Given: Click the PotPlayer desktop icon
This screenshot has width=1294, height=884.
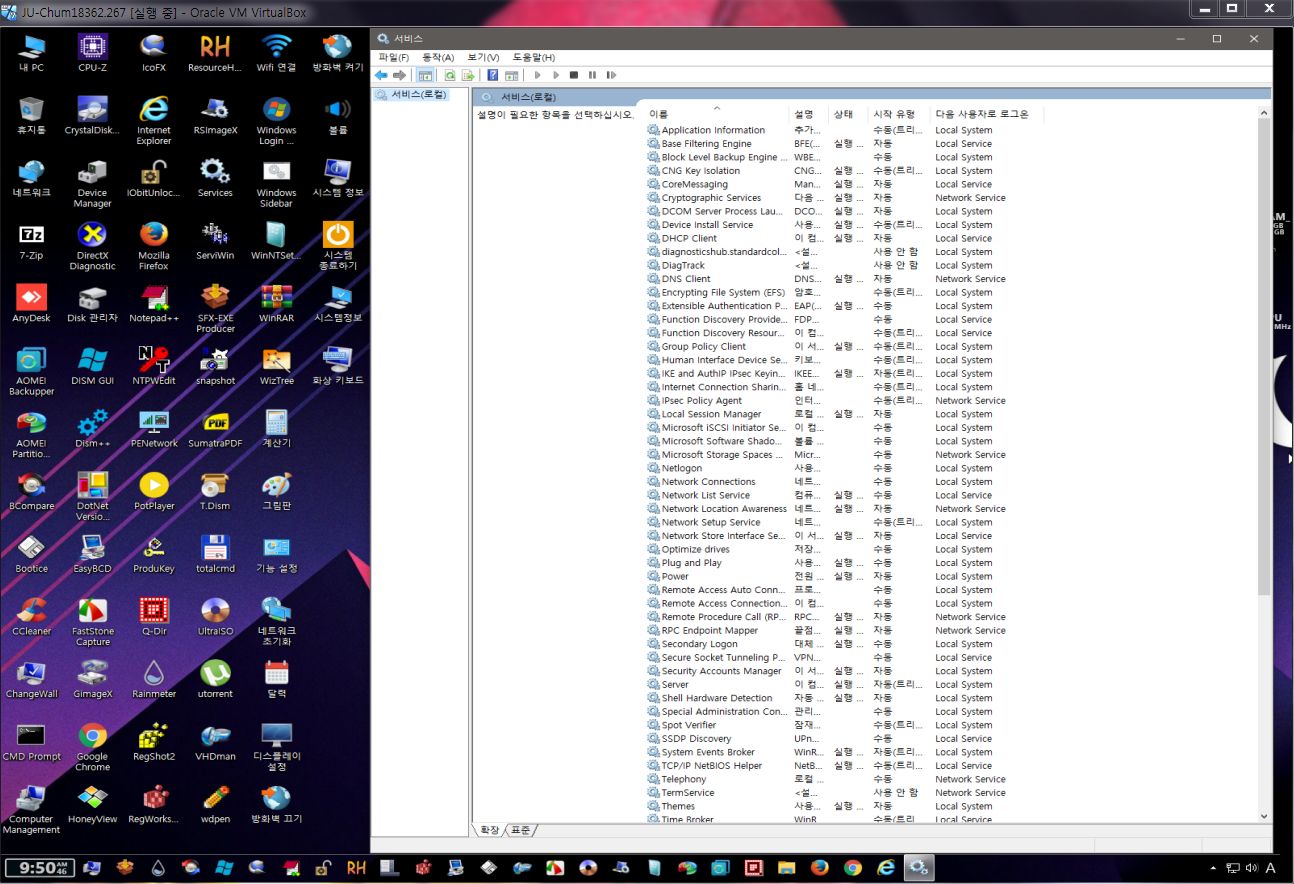Looking at the screenshot, I should [x=154, y=491].
